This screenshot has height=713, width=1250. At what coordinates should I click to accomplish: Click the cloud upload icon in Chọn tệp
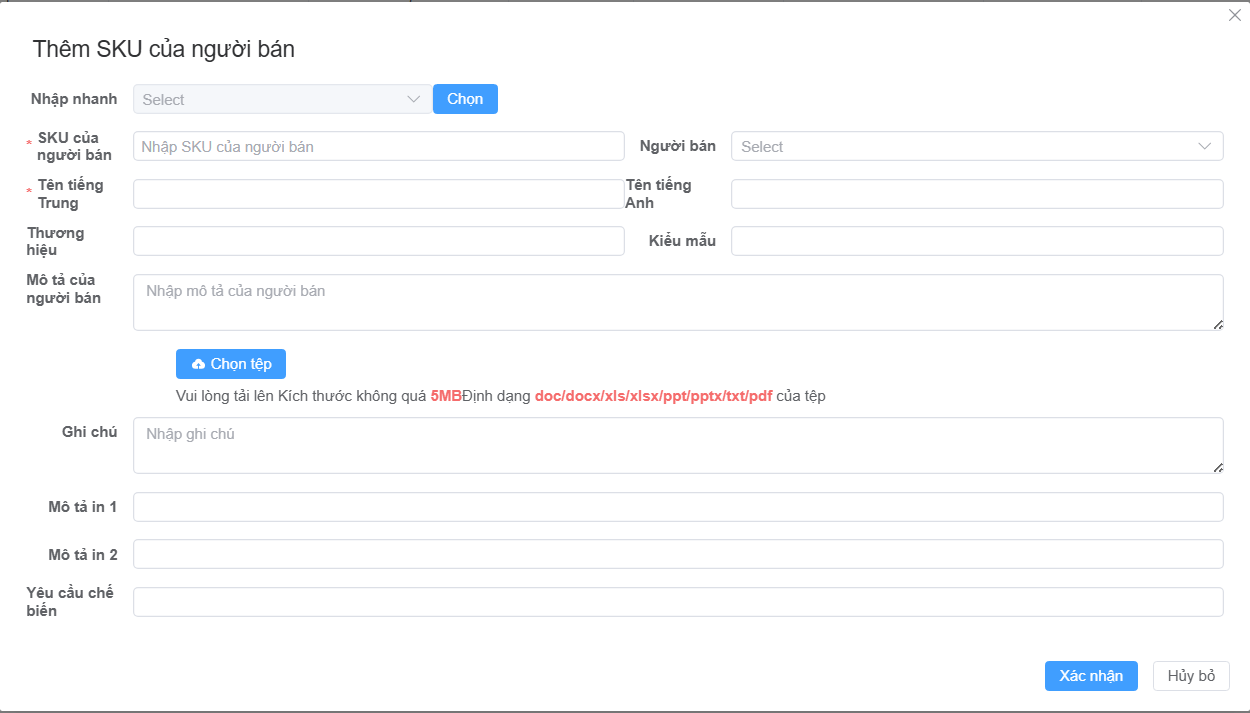pos(198,364)
